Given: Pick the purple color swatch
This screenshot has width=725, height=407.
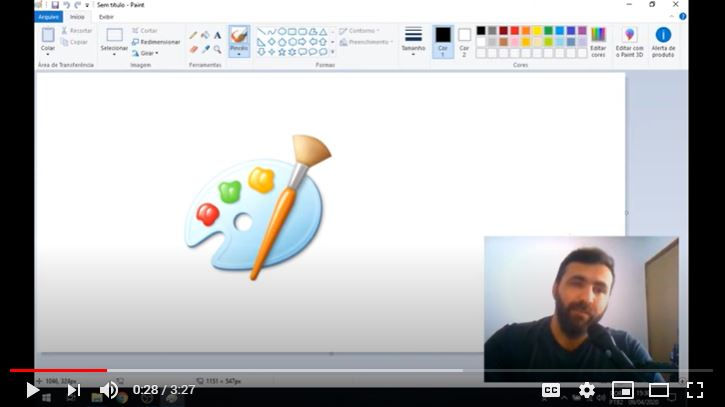Looking at the screenshot, I should [x=582, y=31].
